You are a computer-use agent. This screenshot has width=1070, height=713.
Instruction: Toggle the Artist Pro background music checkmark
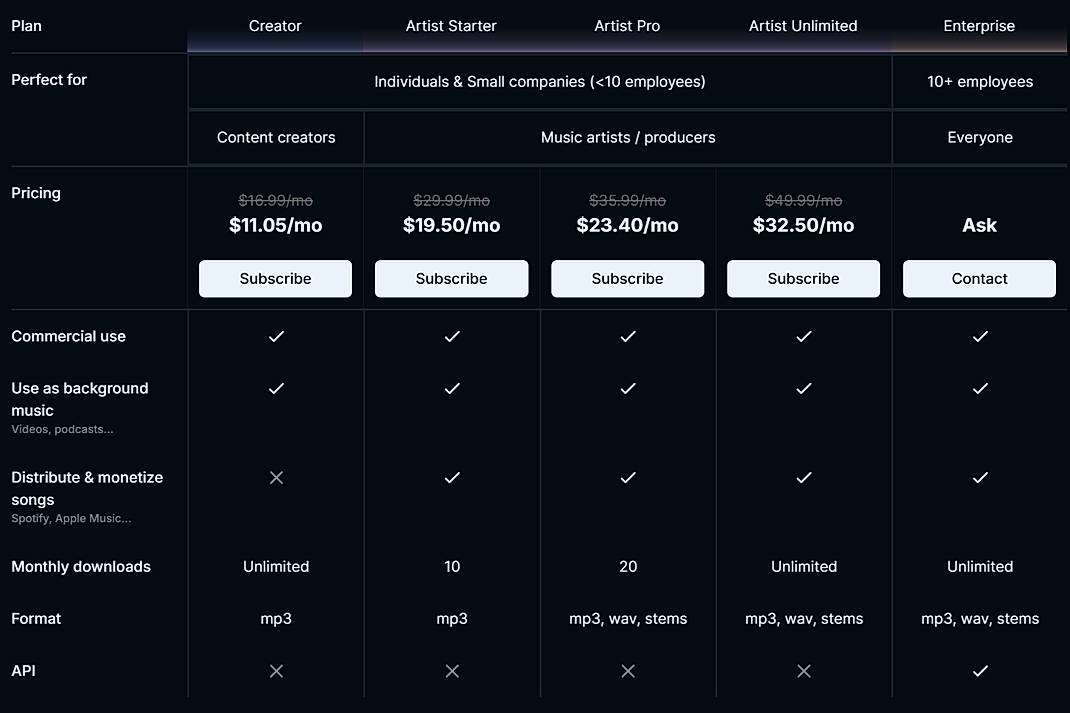[x=627, y=389]
